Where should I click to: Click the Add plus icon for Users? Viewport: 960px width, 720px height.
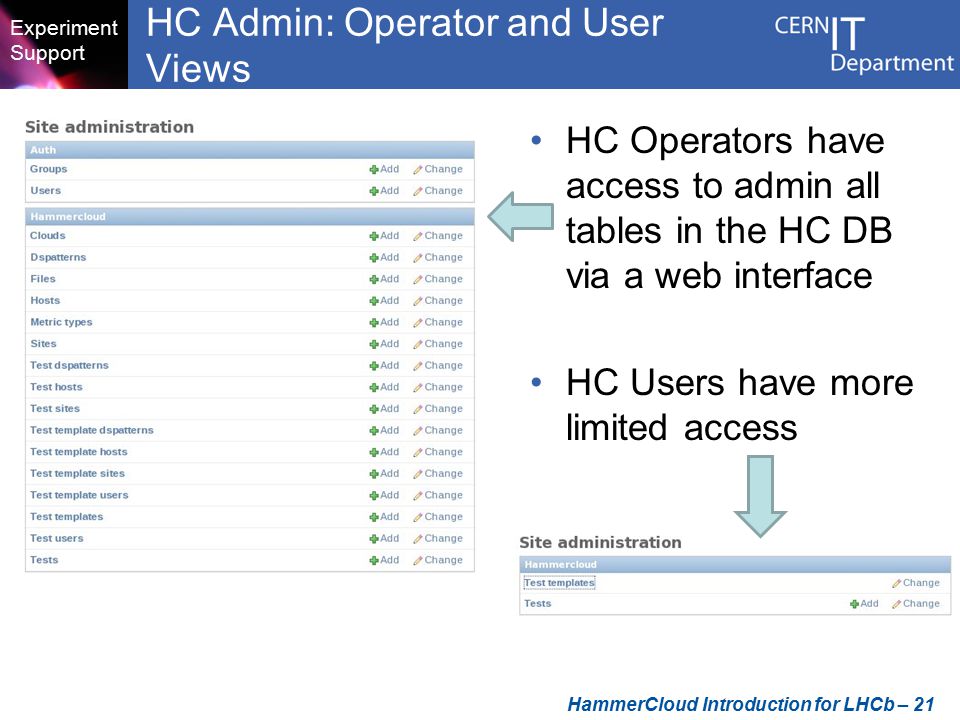click(373, 191)
